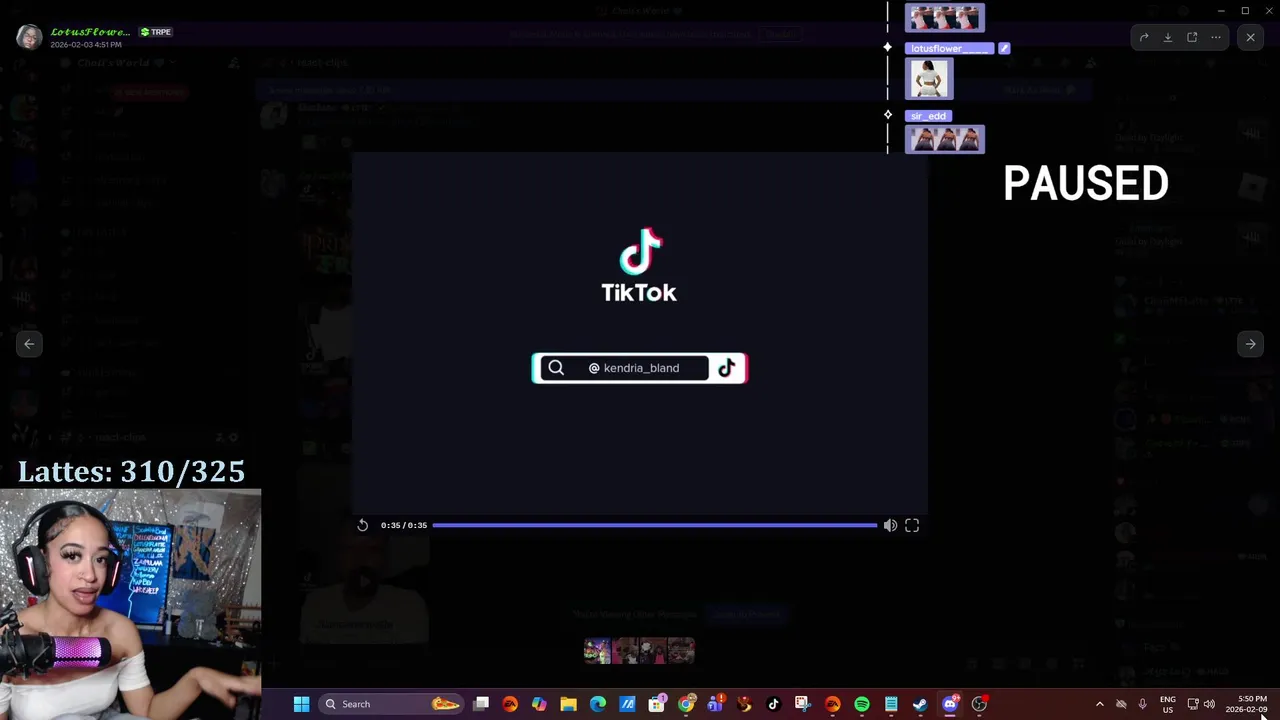
Task: Switch the ENG US input language
Action: [1168, 704]
